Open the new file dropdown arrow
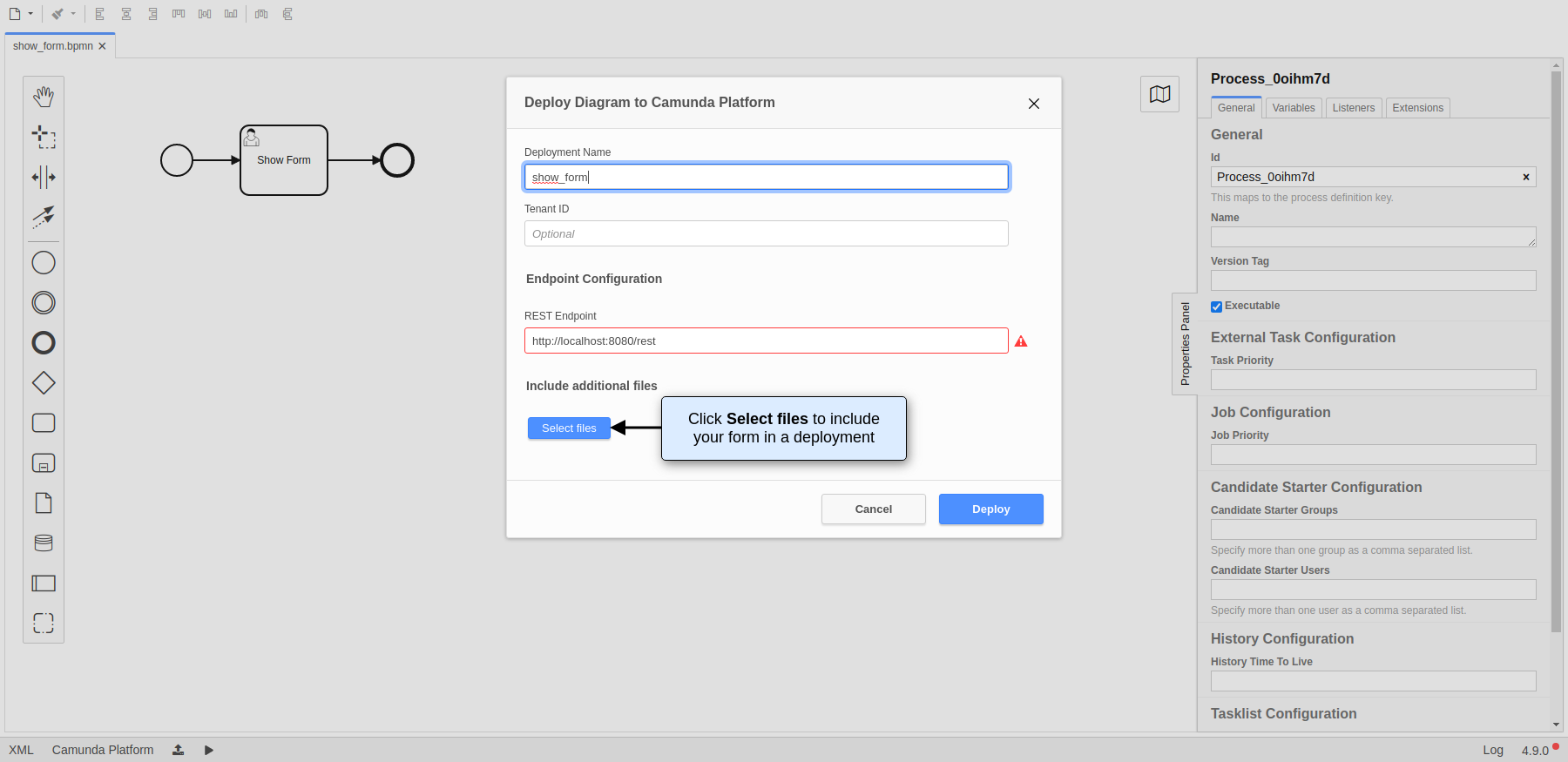The height and width of the screenshot is (762, 1568). click(x=30, y=14)
